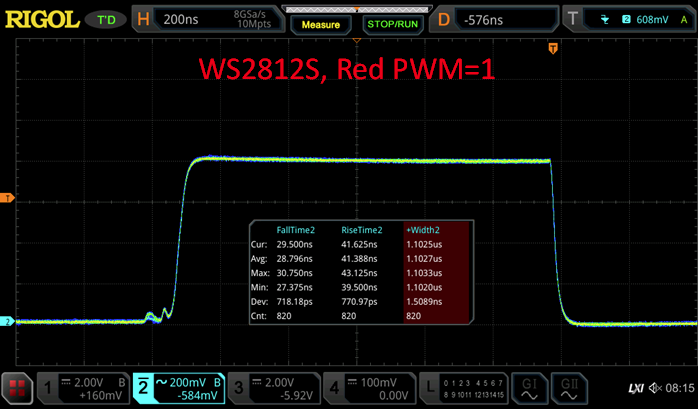Click the RiseTime2 average value 41.388ns
The width and height of the screenshot is (698, 409).
coord(359,259)
